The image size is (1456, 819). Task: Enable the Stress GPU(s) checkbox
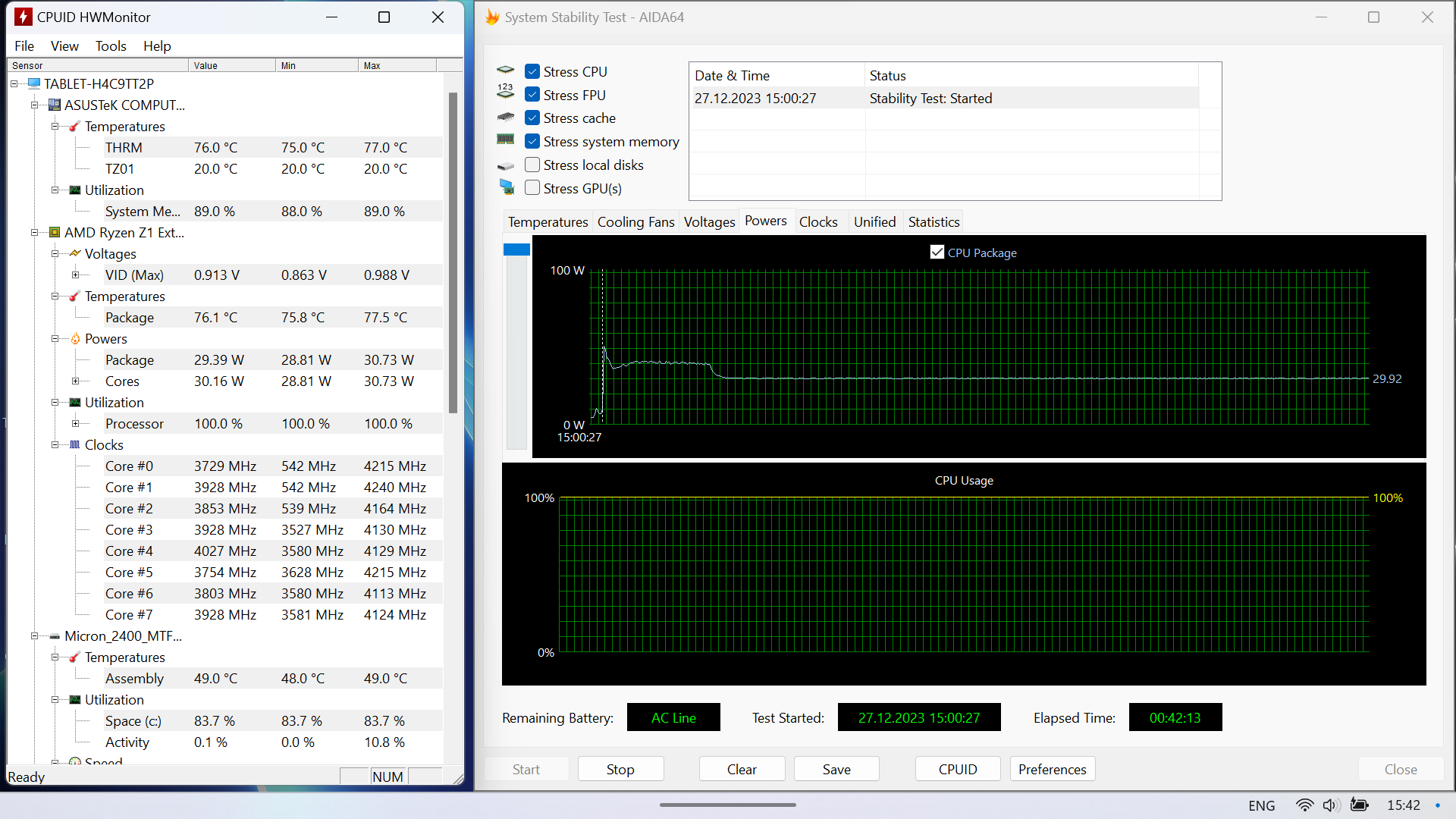point(532,188)
